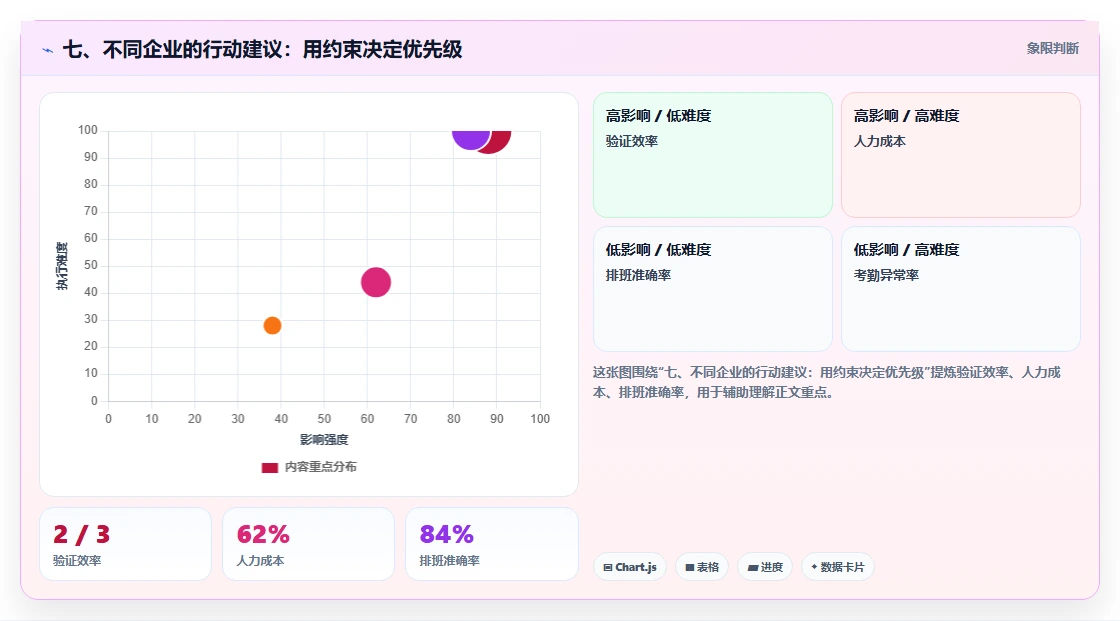Click the 表格 tag chip
This screenshot has height=621, width=1120.
click(702, 567)
